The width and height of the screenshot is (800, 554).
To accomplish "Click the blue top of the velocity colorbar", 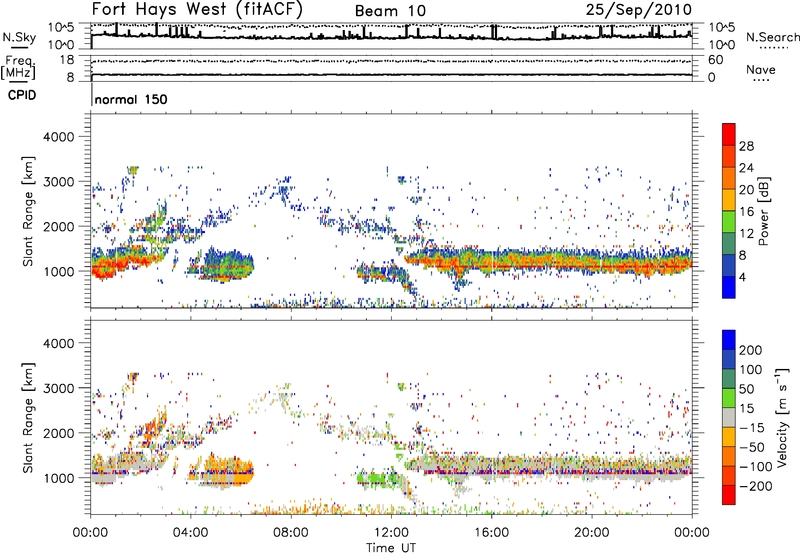I will point(729,340).
